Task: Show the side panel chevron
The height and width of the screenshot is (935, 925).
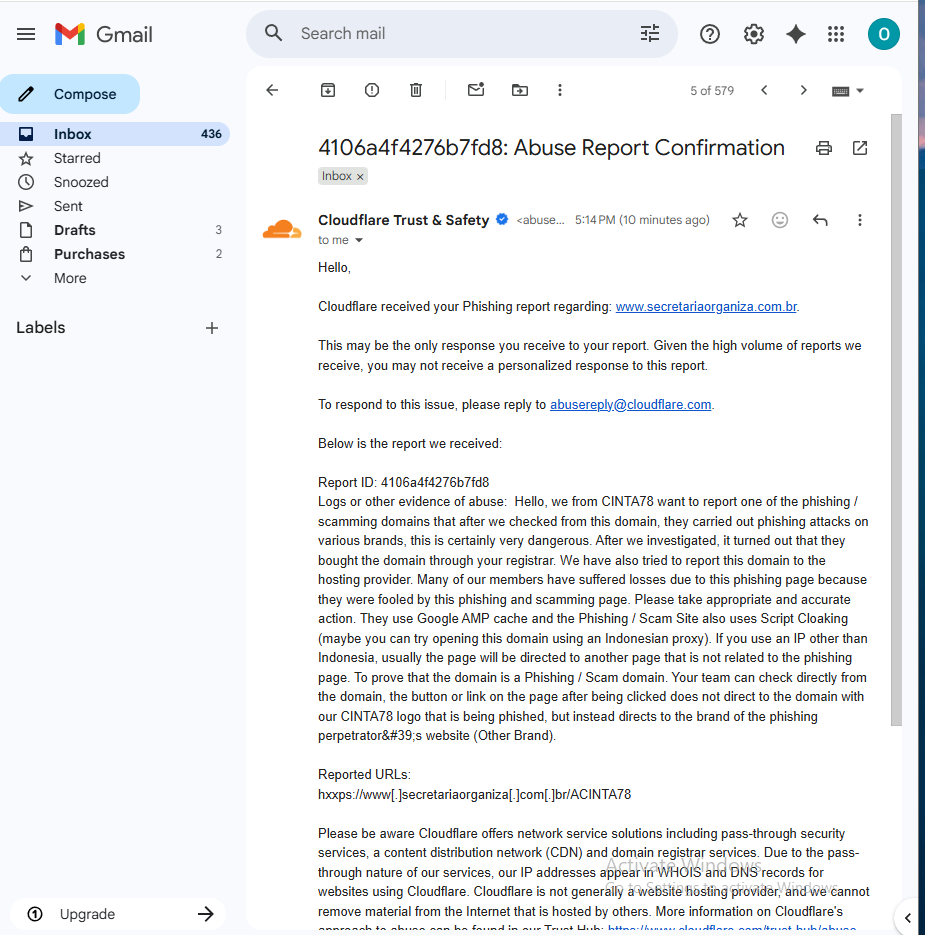Action: [908, 918]
